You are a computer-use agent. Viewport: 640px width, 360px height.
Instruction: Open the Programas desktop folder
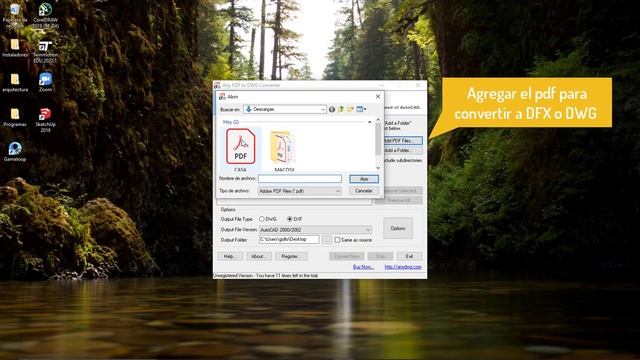(15, 118)
